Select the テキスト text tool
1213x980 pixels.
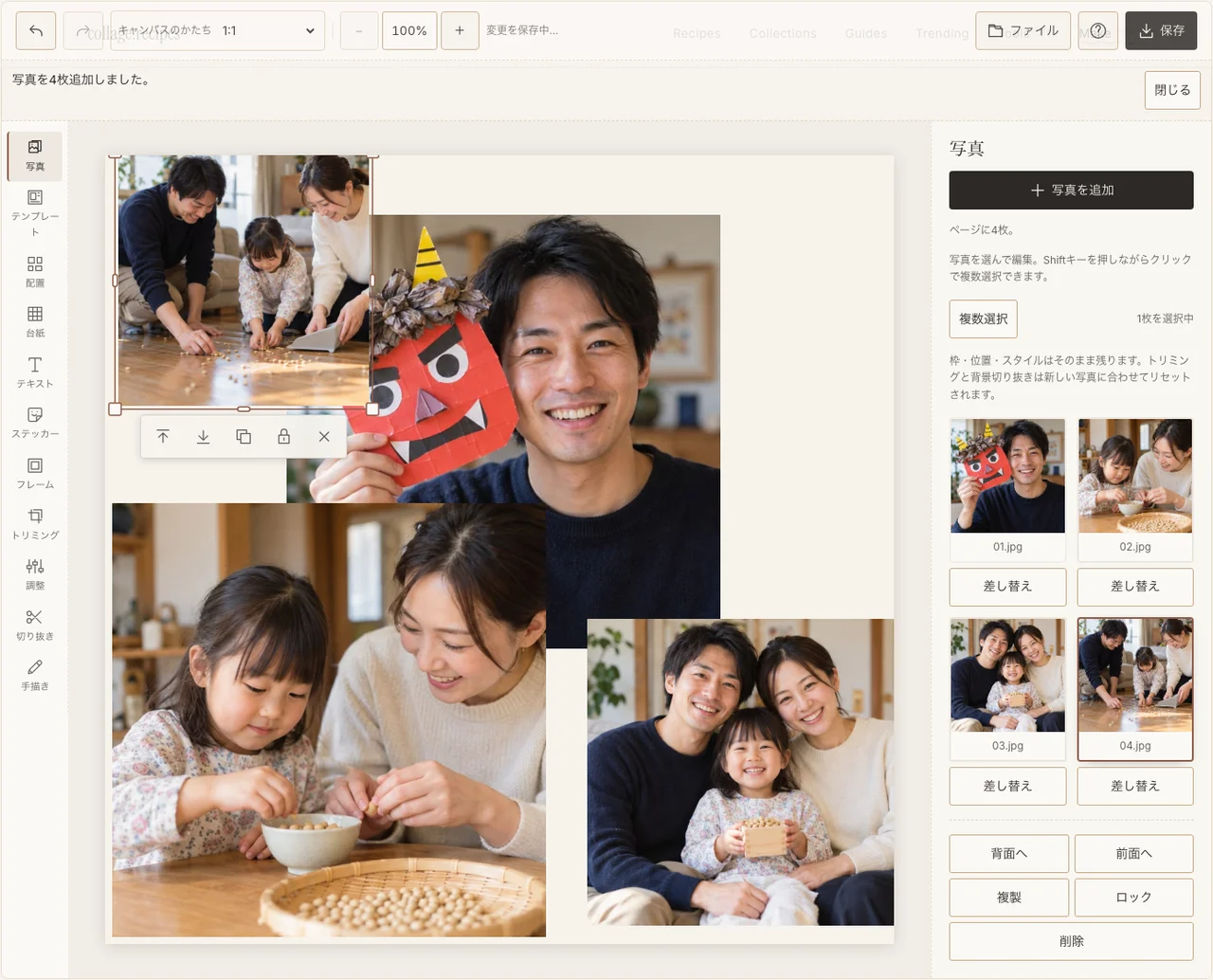35,372
